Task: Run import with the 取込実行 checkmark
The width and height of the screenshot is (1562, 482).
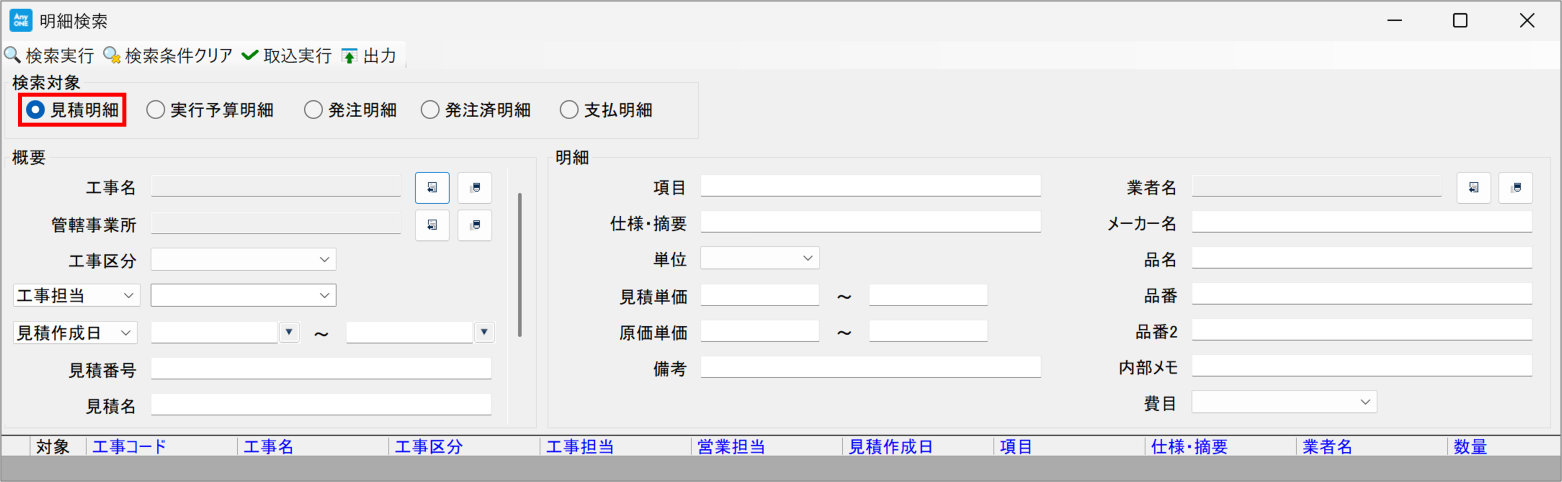Action: 250,56
